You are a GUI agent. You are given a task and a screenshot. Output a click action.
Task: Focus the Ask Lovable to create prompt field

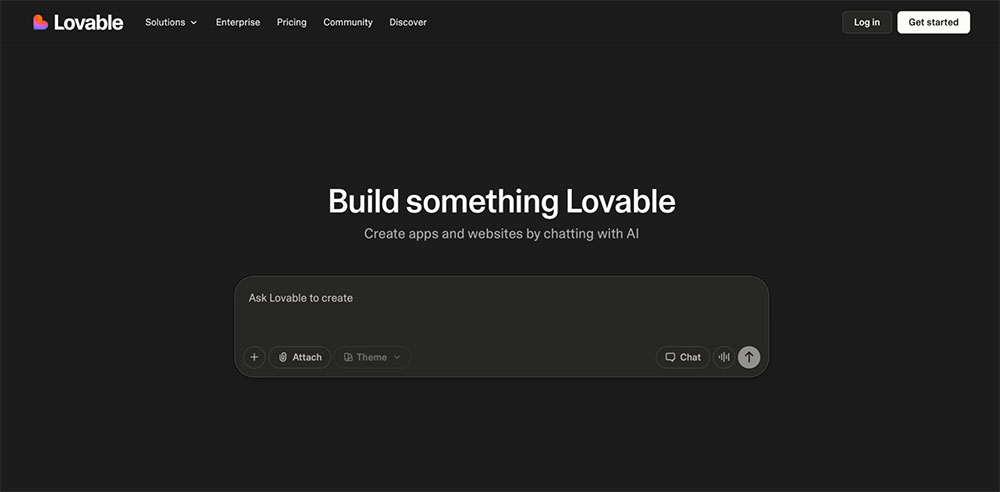click(501, 309)
